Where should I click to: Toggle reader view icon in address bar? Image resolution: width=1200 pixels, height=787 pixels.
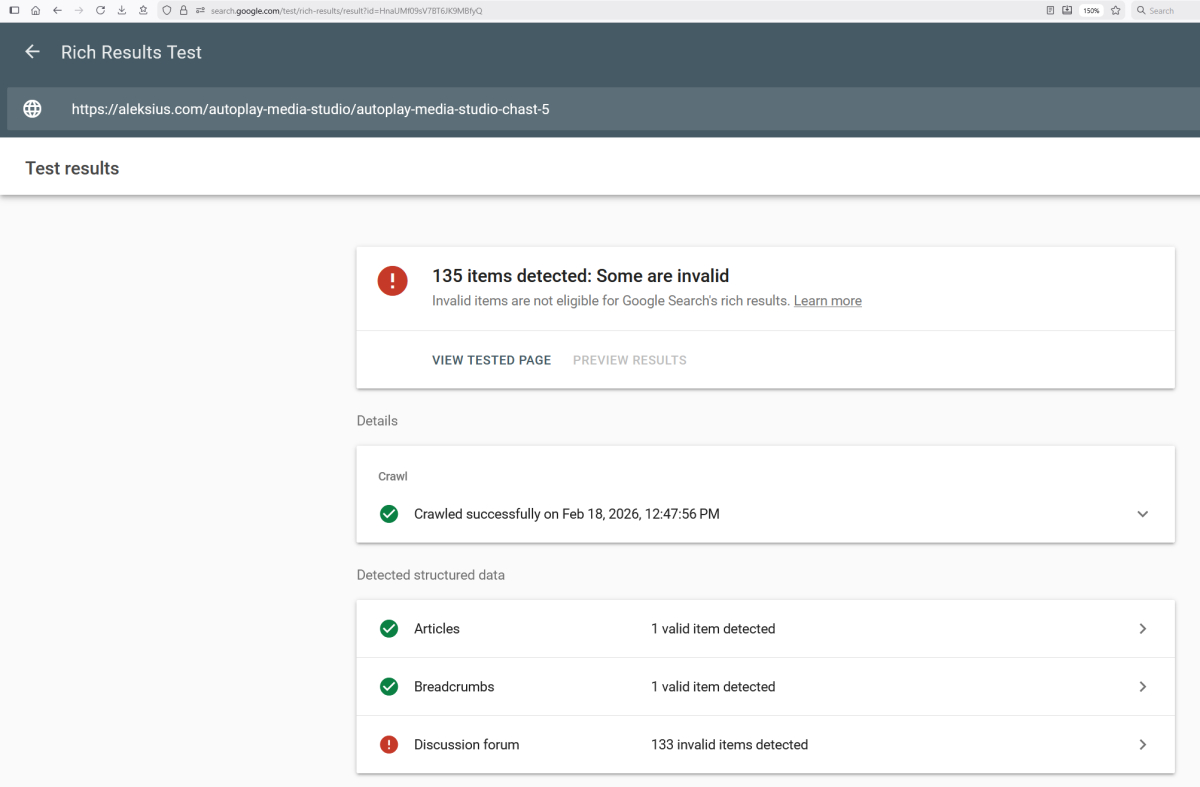click(1050, 11)
